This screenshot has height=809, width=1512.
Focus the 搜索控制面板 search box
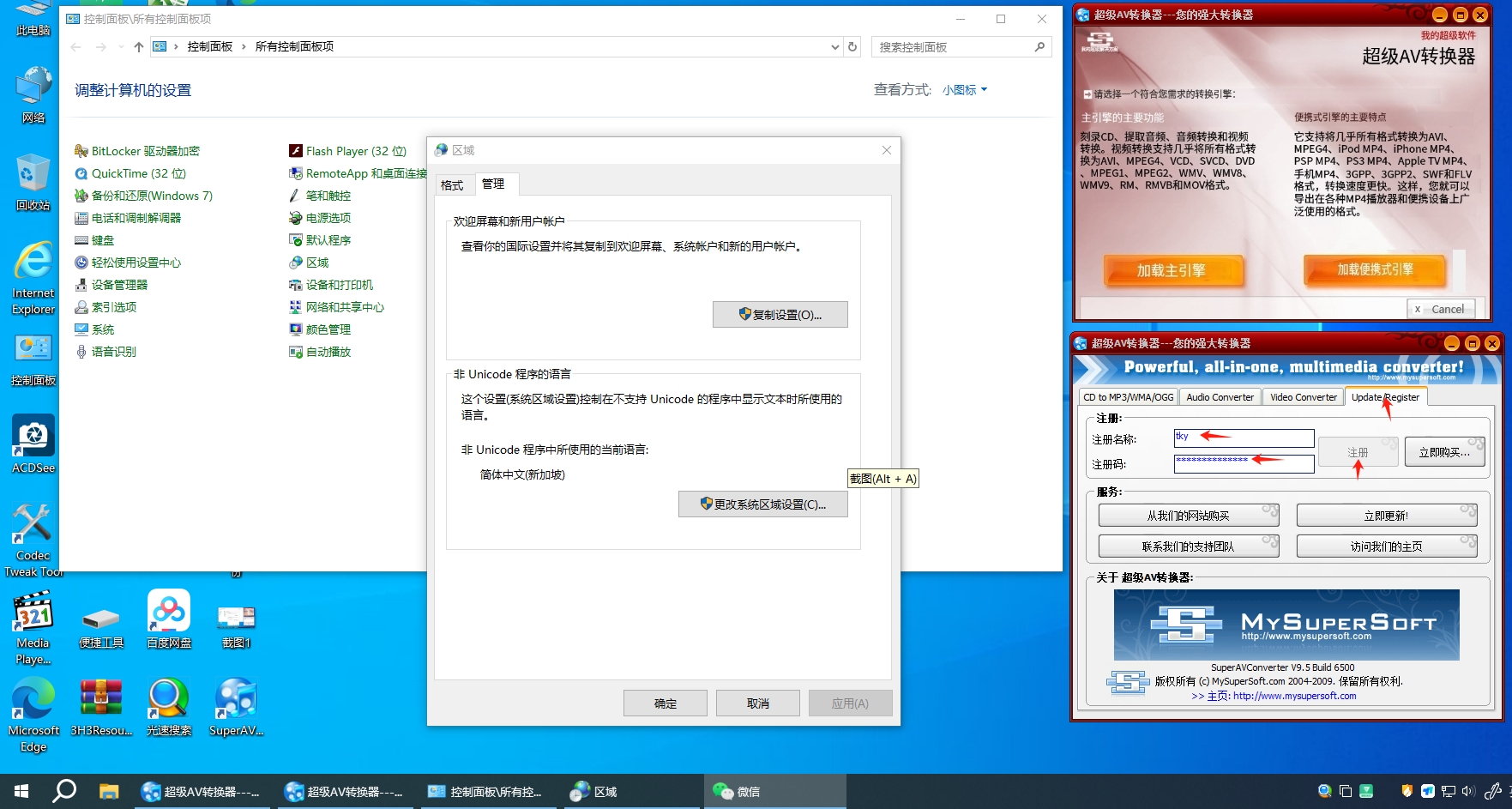point(961,47)
